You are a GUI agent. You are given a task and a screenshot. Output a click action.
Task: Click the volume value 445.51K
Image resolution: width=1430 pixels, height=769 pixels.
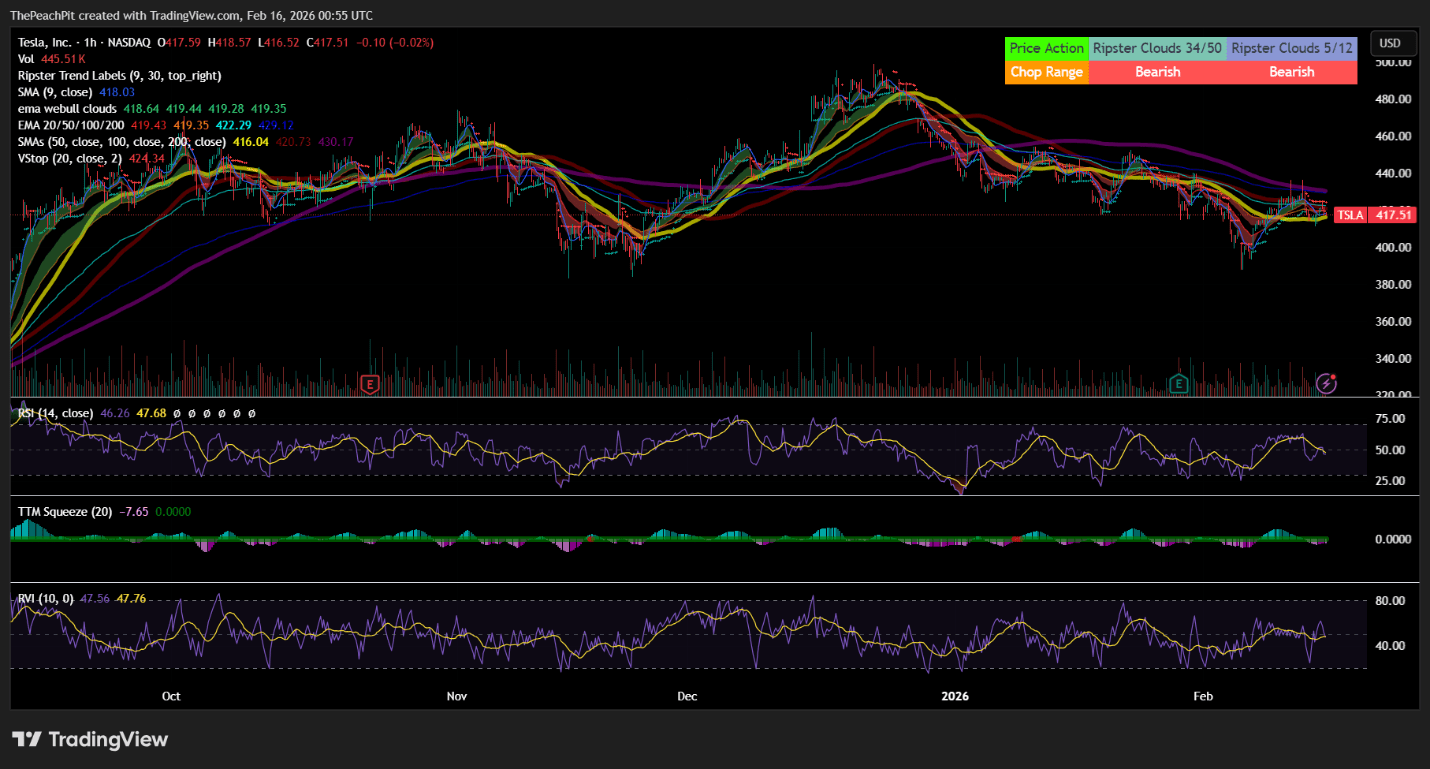(x=64, y=59)
